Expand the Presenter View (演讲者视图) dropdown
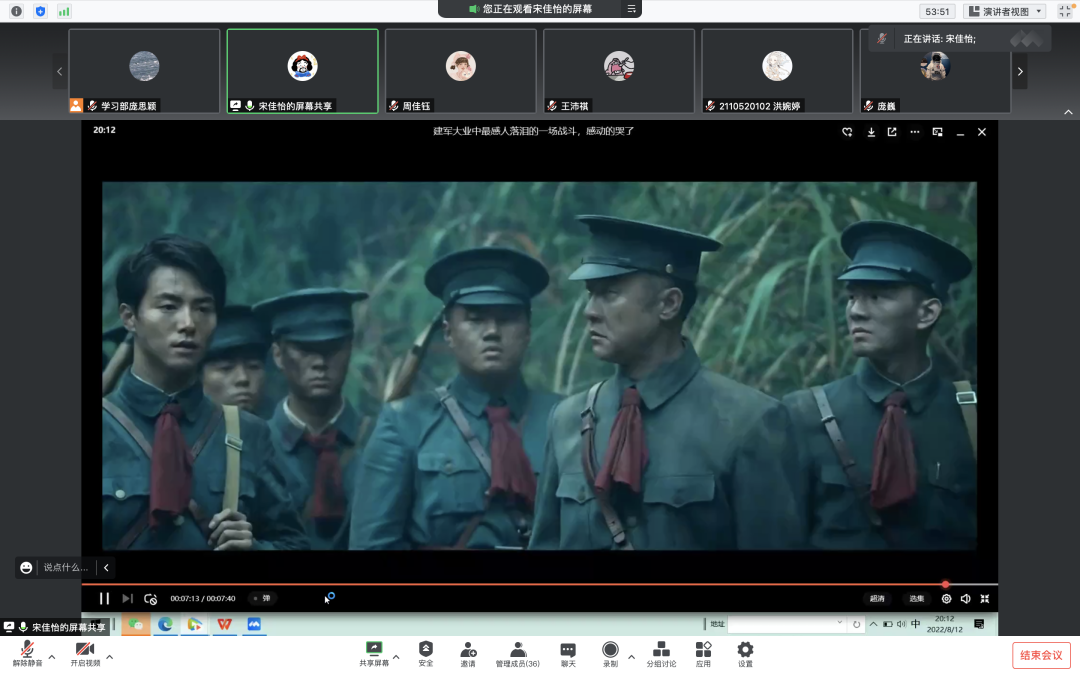 1005,11
